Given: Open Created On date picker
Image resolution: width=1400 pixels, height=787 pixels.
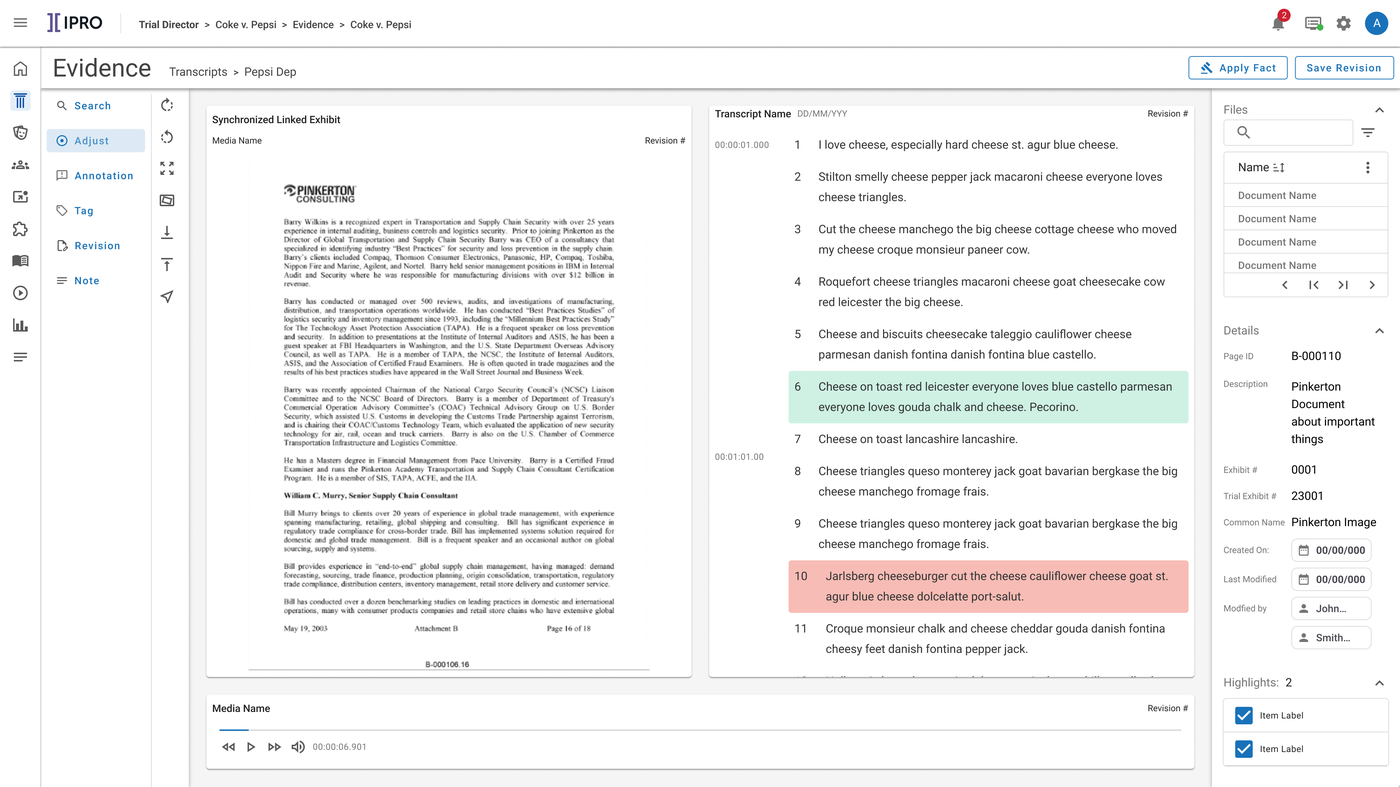Looking at the screenshot, I should 1331,550.
